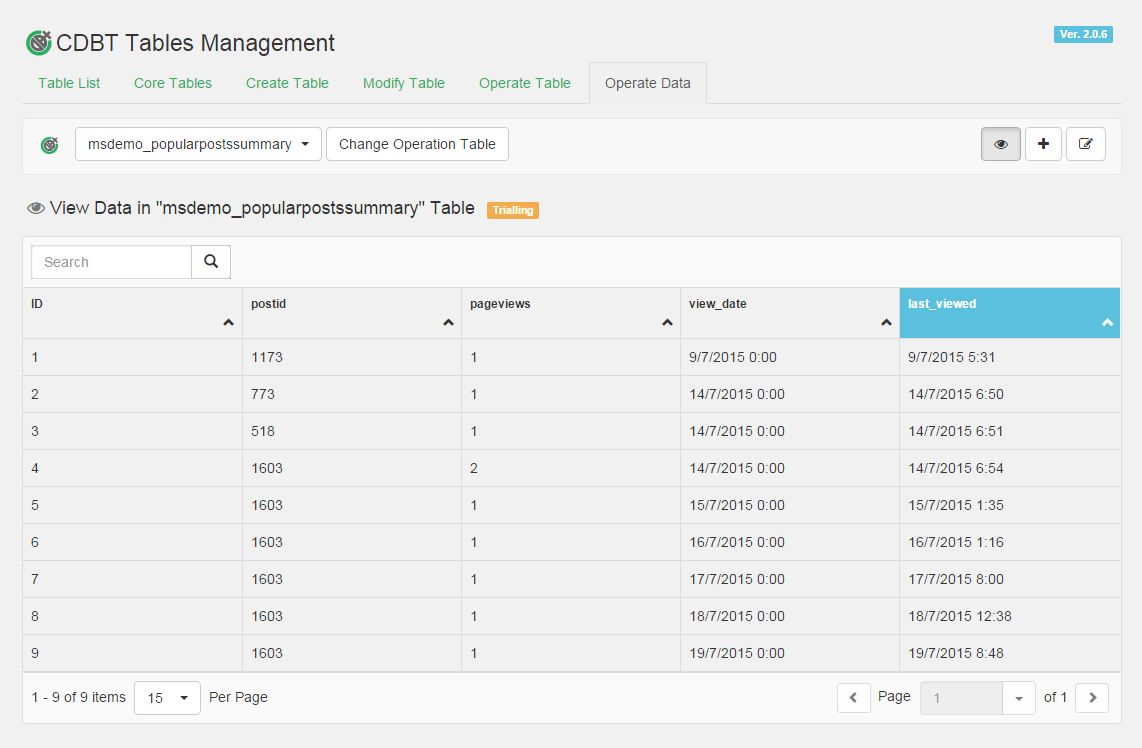This screenshot has width=1142, height=748.
Task: Click the magnifier search button
Action: (x=211, y=262)
